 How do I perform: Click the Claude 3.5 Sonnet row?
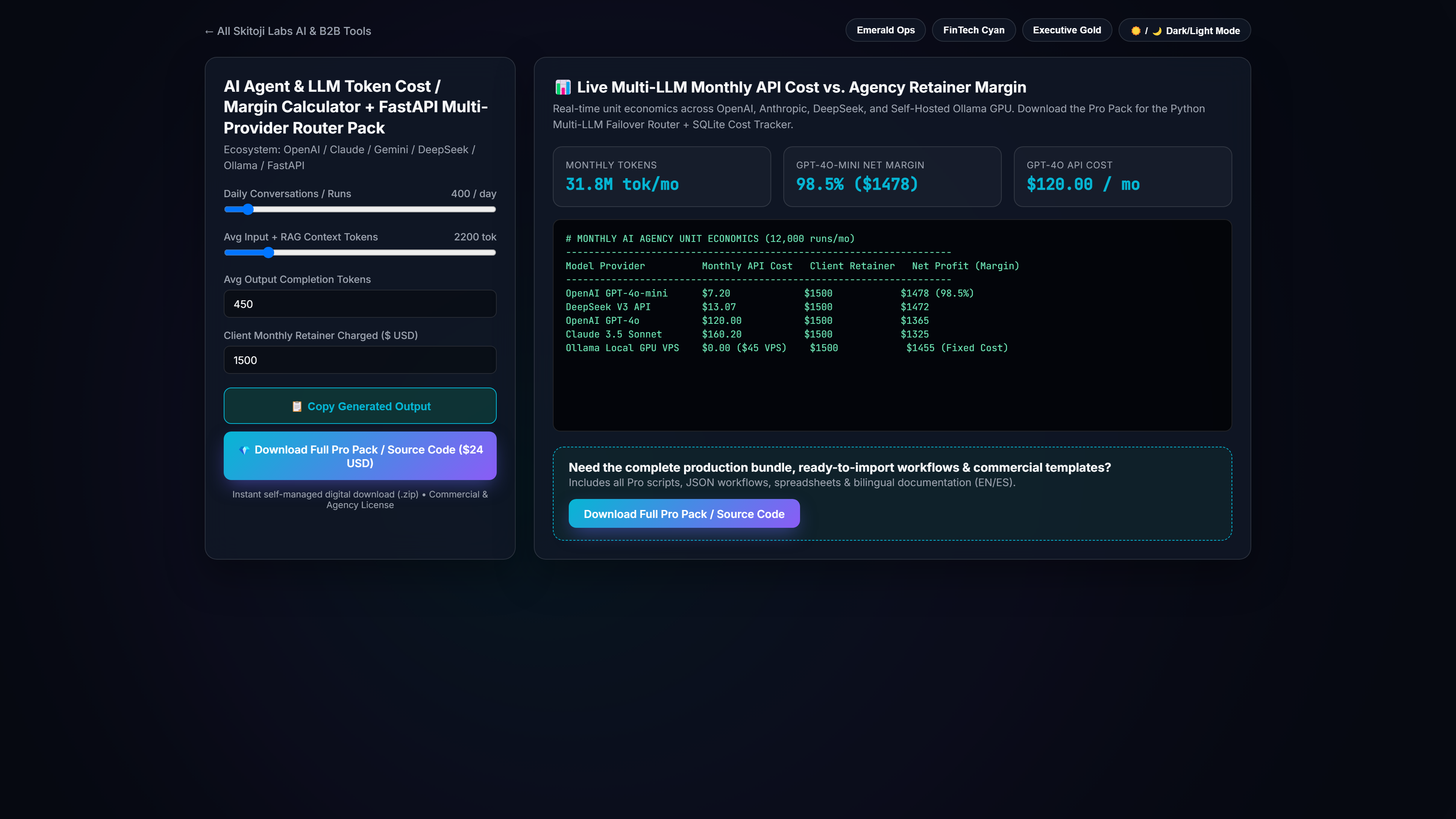(747, 334)
